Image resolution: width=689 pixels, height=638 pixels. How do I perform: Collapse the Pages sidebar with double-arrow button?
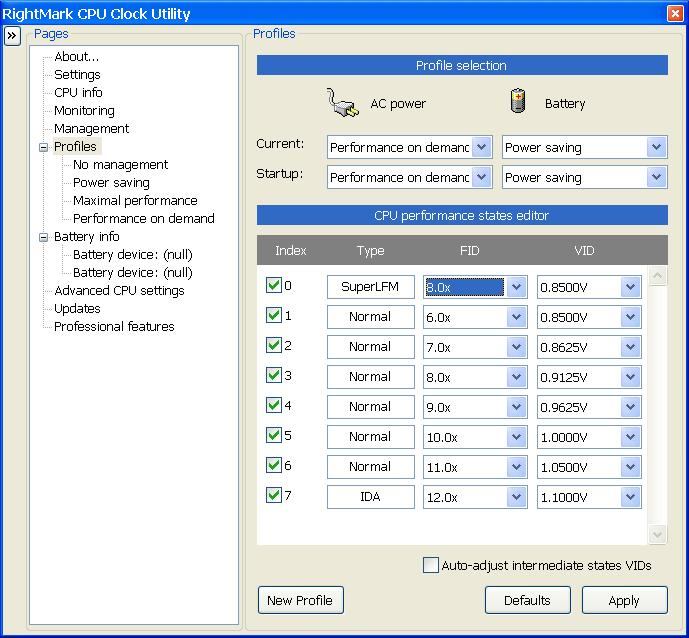[12, 36]
